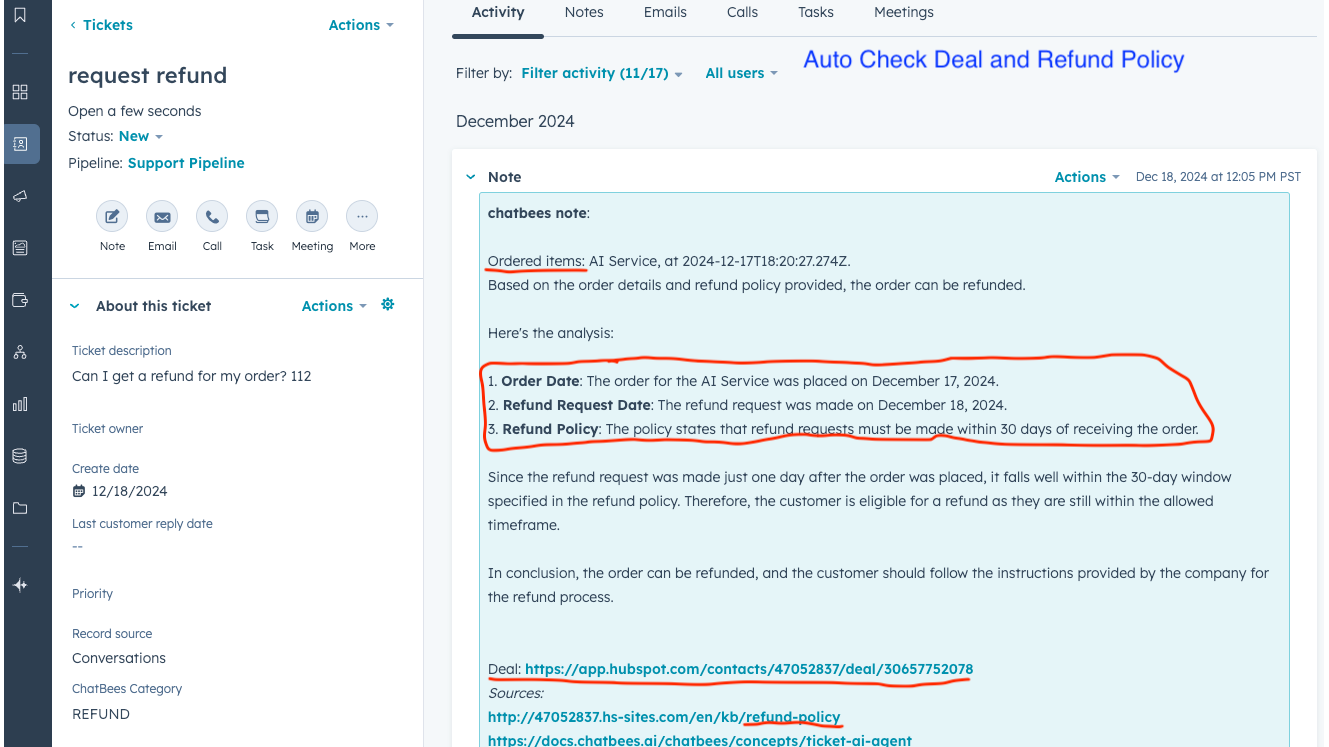Collapse the Note entry chevron
Viewport: 1329px width, 747px height.
[x=471, y=177]
